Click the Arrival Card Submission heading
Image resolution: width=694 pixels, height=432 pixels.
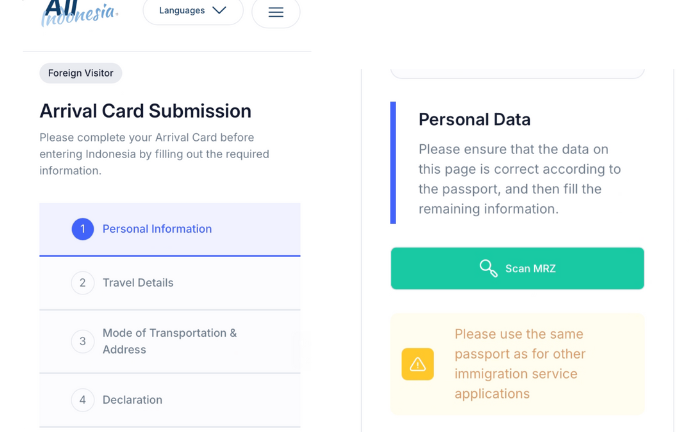coord(145,111)
